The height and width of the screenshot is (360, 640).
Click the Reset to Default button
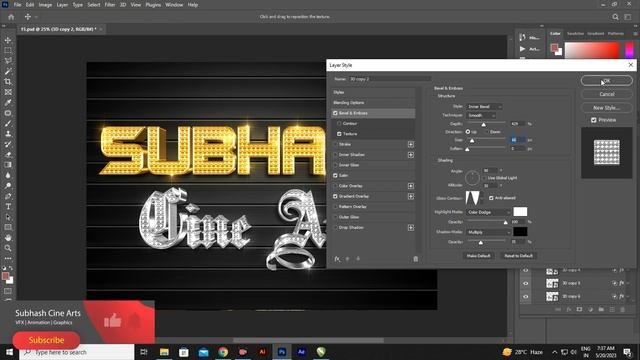click(518, 256)
